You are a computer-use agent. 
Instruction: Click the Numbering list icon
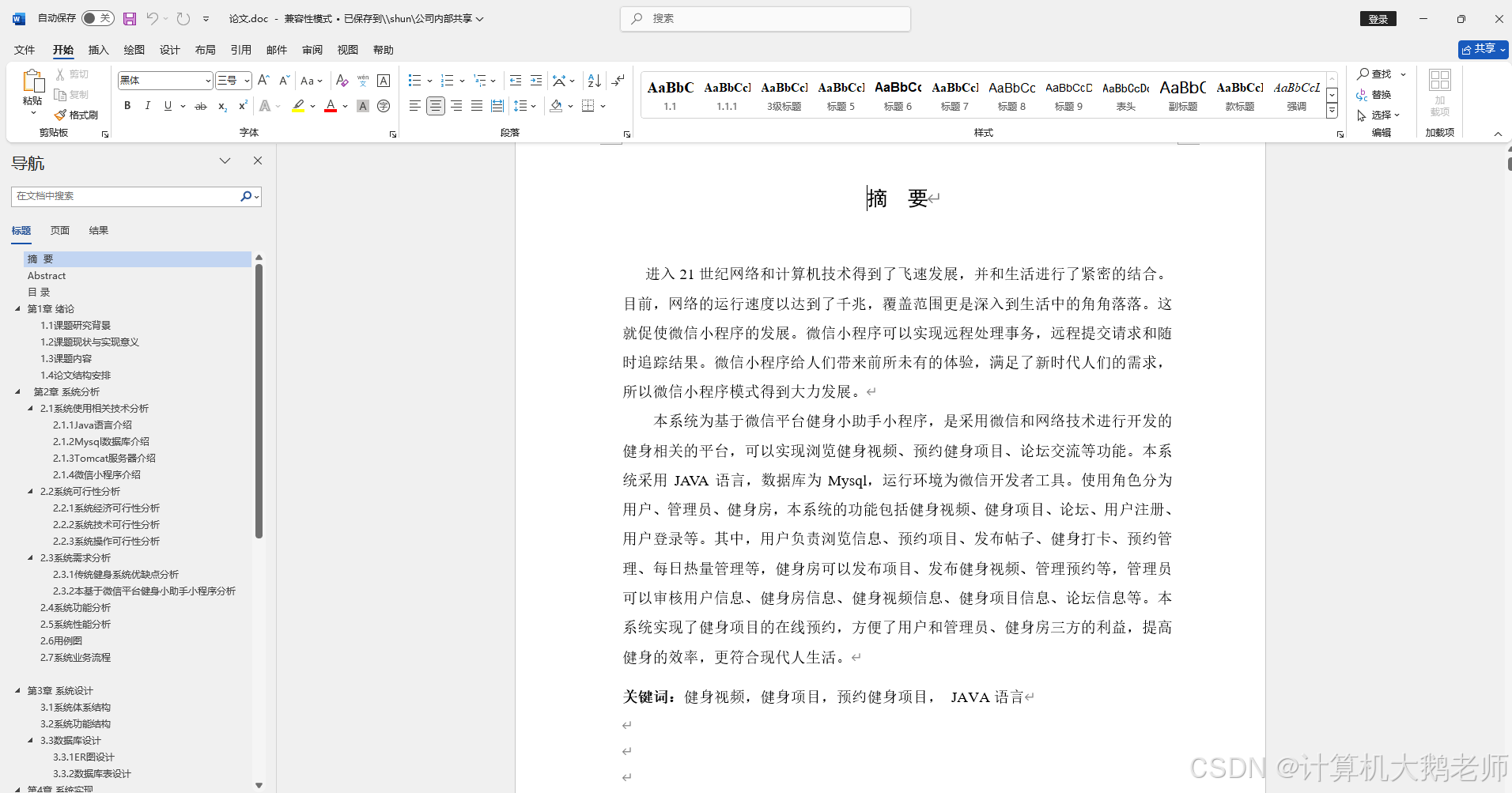[x=447, y=81]
